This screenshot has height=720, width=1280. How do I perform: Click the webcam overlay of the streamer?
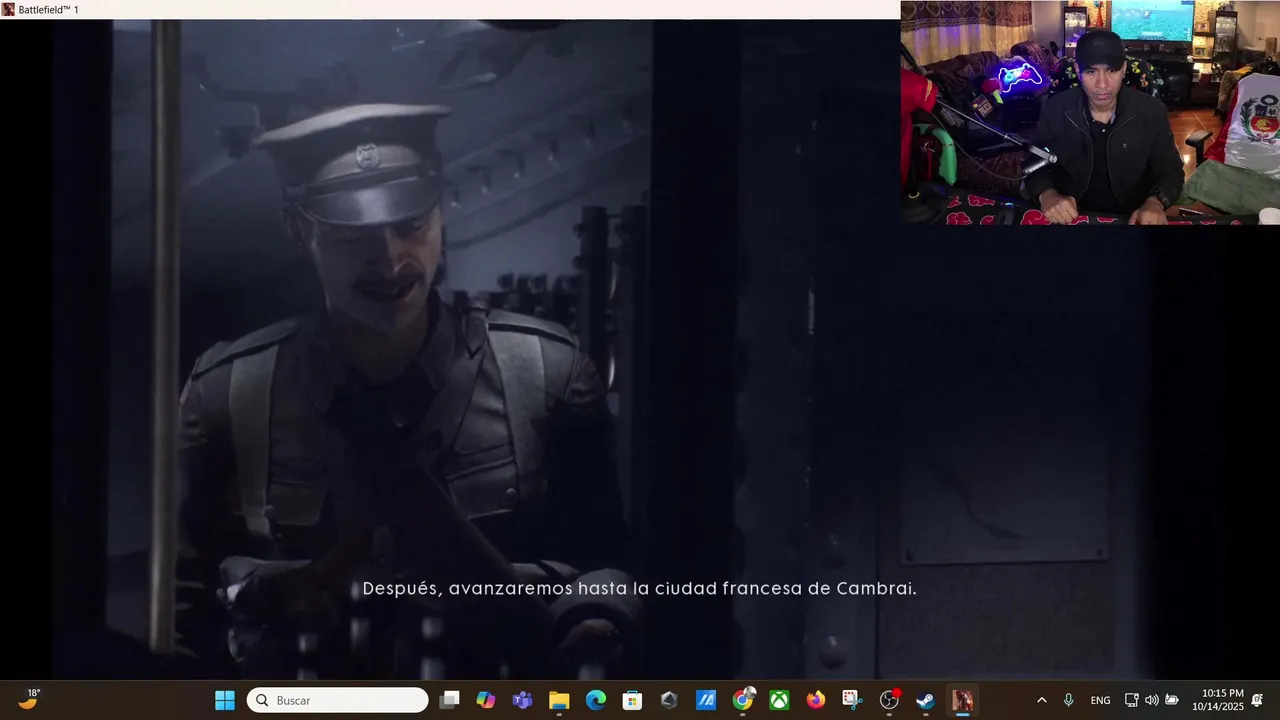tap(1090, 112)
